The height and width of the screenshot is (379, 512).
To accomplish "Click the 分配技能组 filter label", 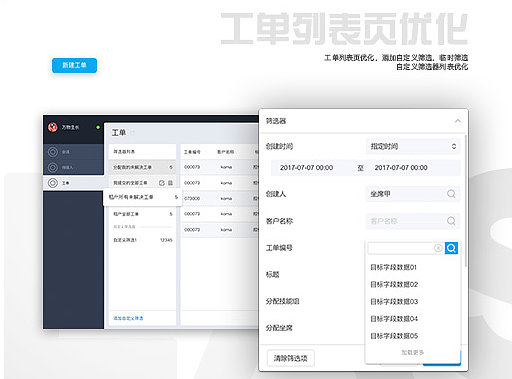I will coord(283,301).
